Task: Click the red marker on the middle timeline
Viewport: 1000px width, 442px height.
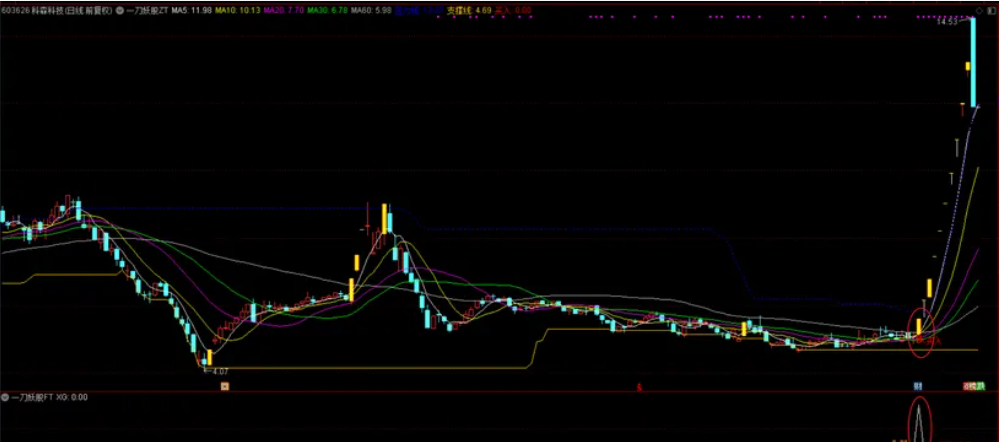Action: [x=638, y=384]
